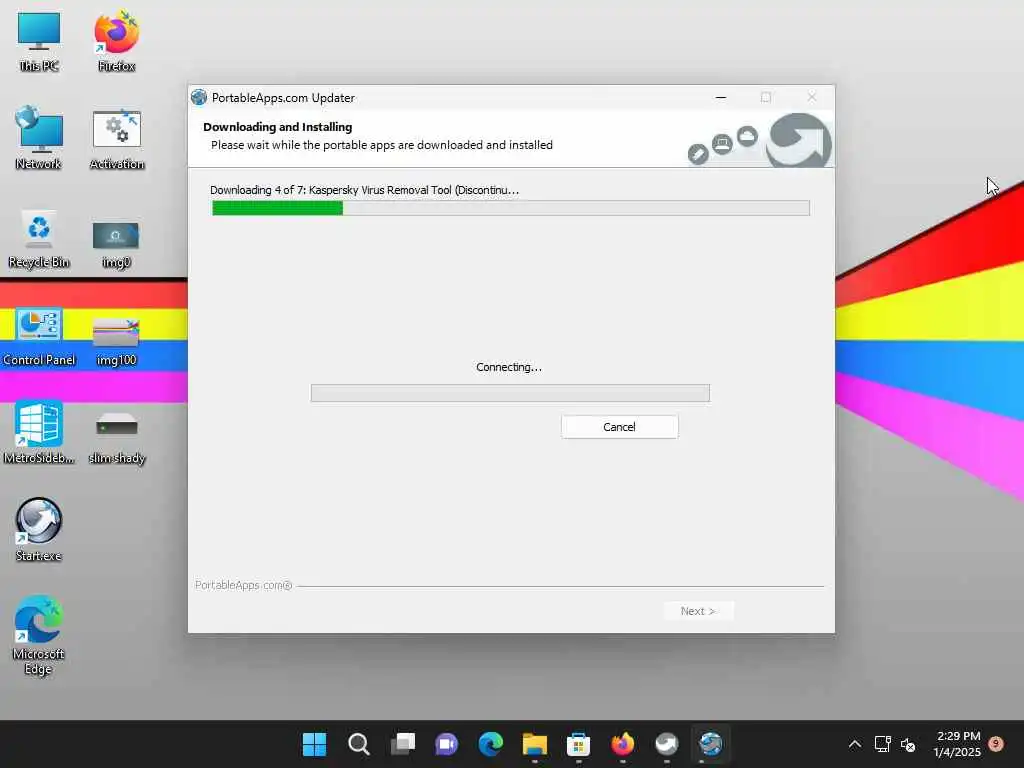
Task: Click the network status tray icon
Action: (x=882, y=744)
